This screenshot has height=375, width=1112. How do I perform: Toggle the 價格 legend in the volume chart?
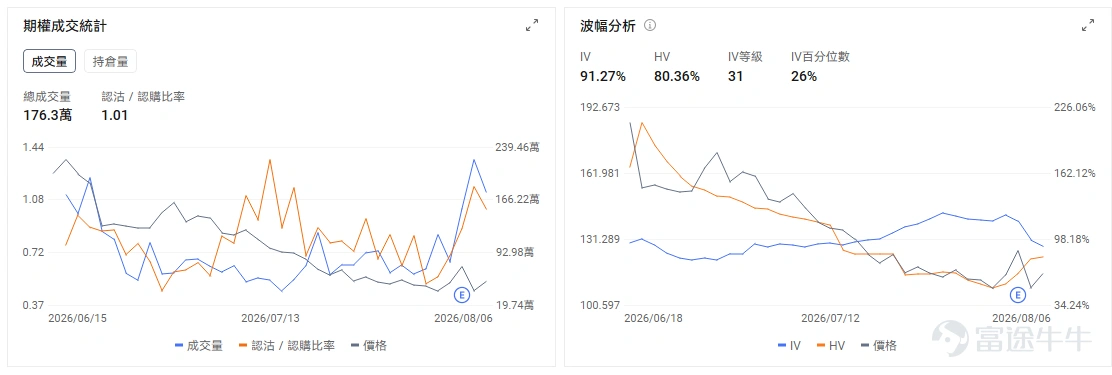click(x=369, y=345)
